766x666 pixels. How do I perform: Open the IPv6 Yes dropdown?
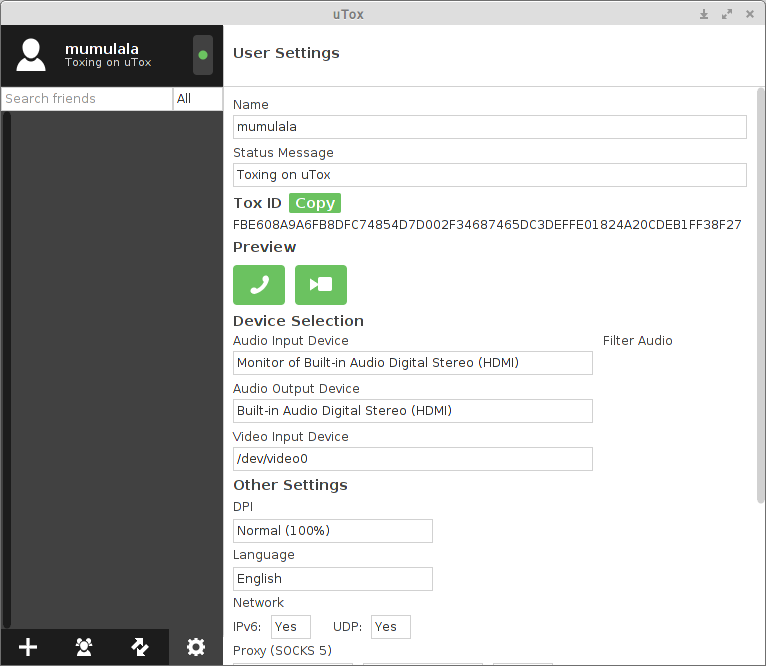291,626
